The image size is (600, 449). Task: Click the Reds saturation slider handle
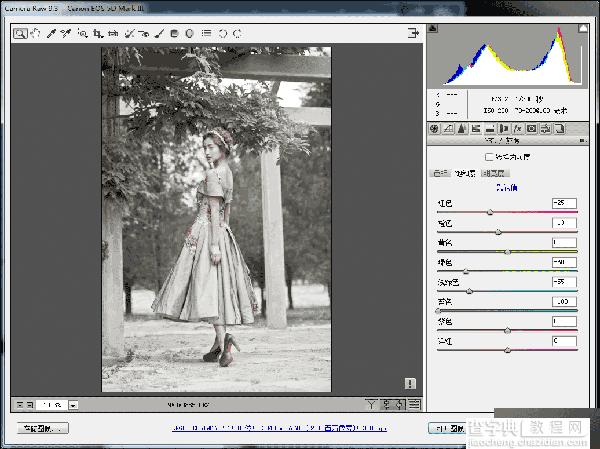click(490, 212)
